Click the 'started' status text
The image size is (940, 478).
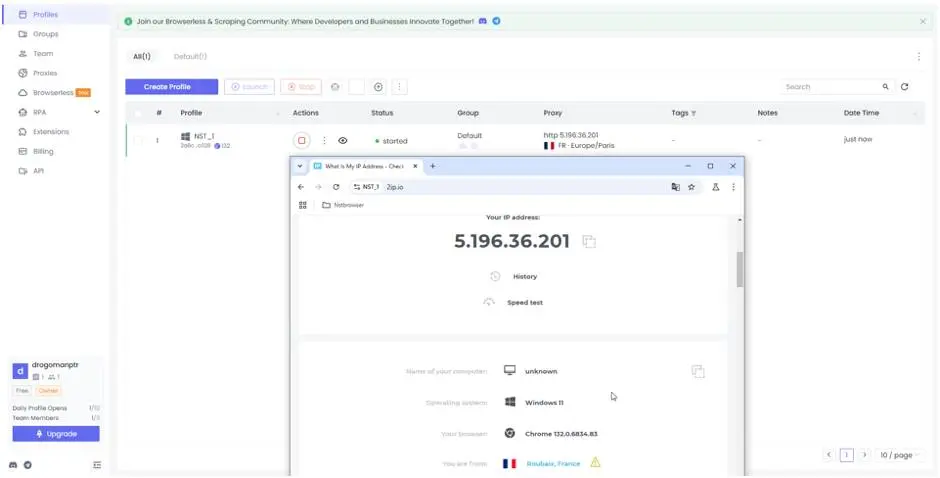click(x=395, y=141)
